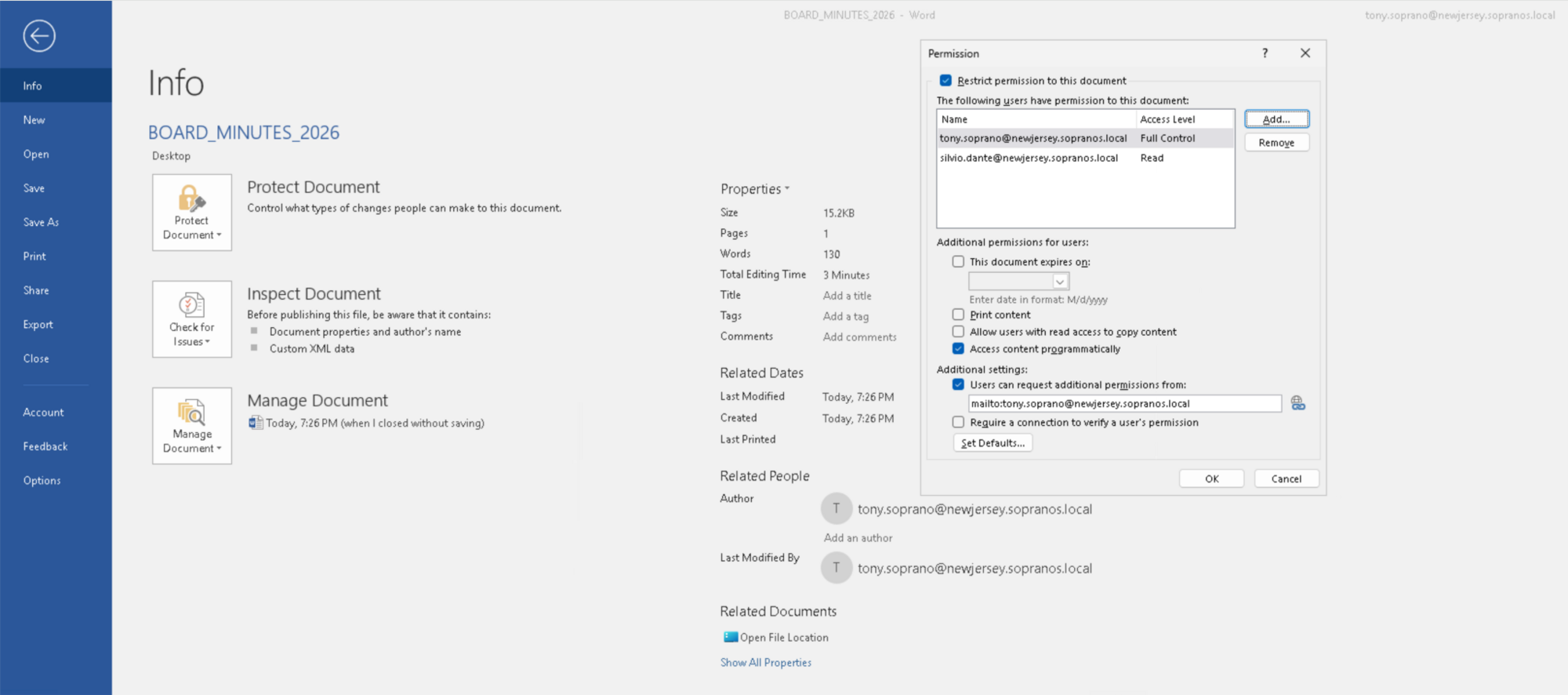
Task: Check the Print content checkbox
Action: [958, 315]
